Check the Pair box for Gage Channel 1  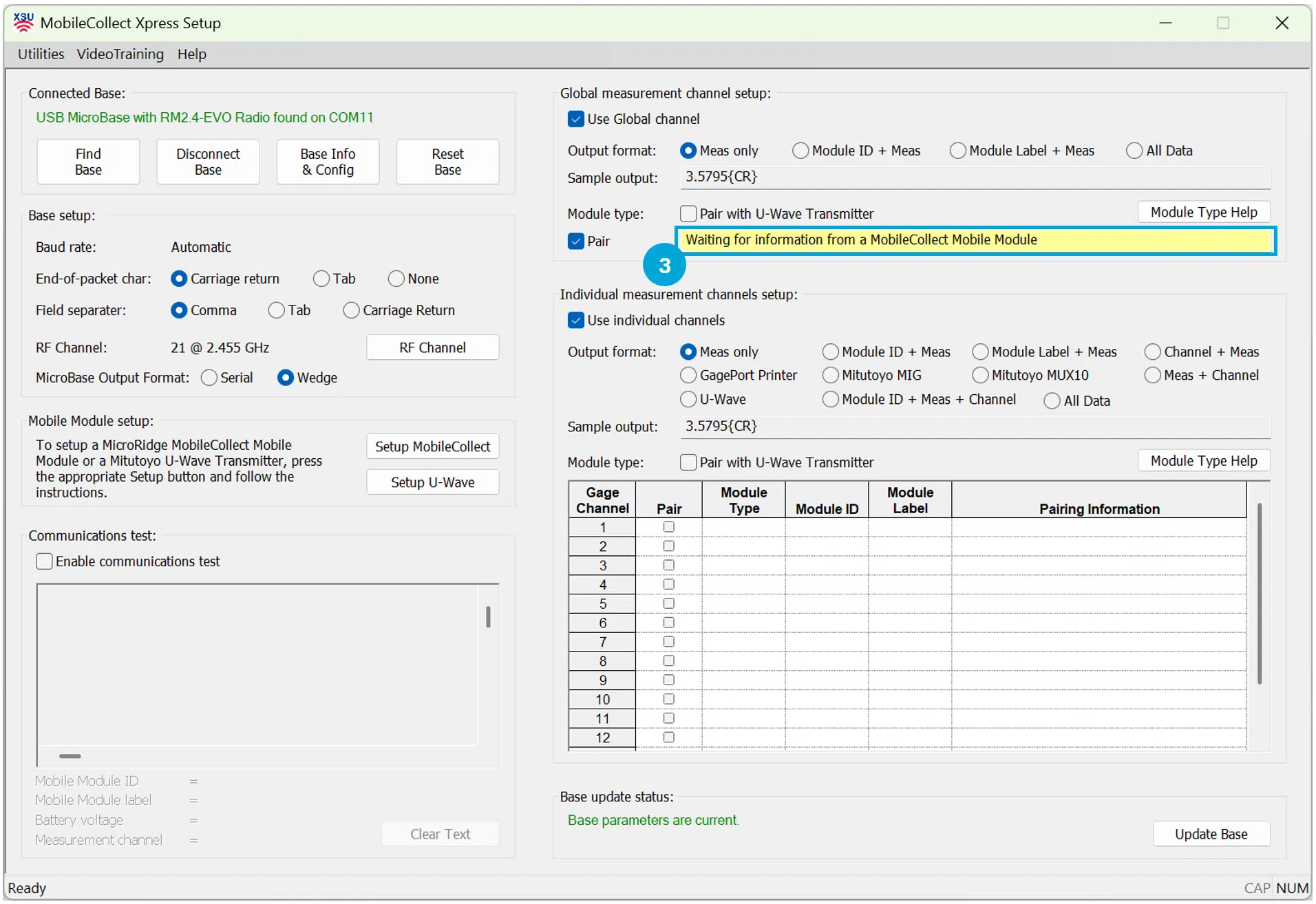(669, 528)
